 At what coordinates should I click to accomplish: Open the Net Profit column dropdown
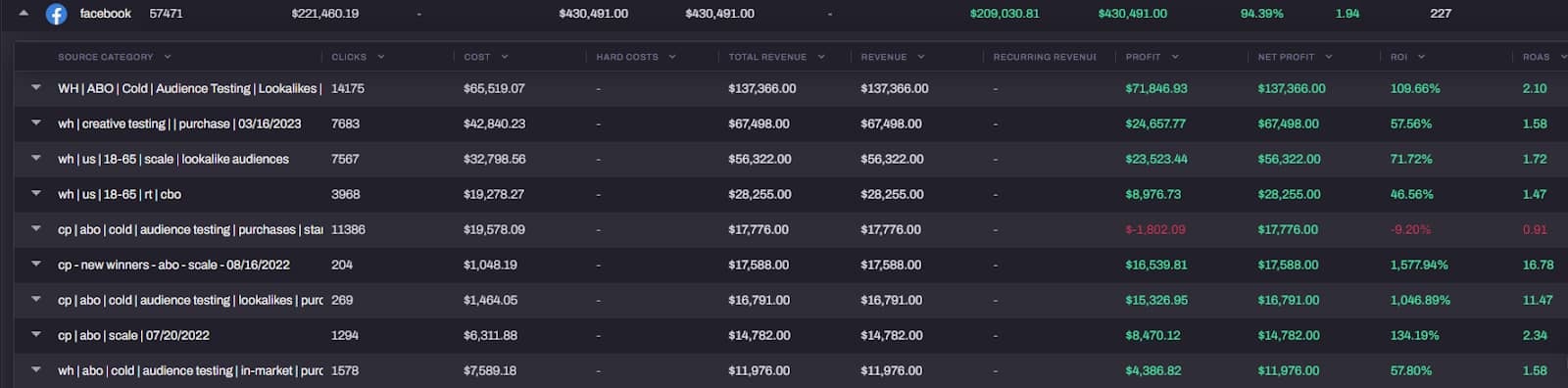[x=1329, y=57]
